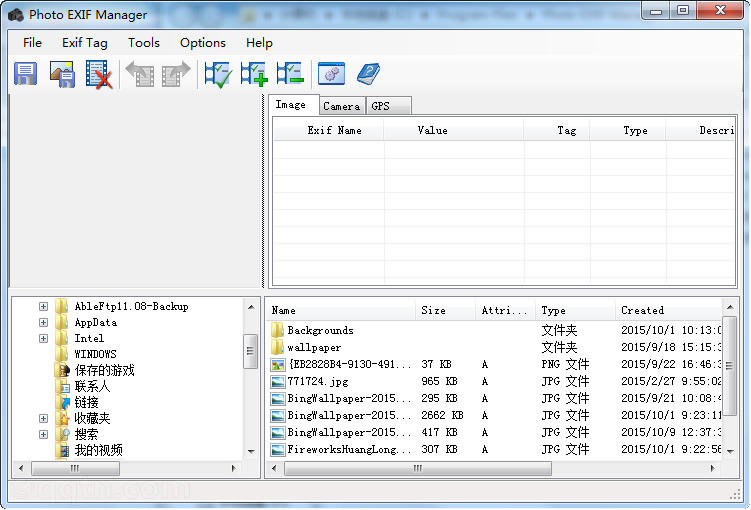
Task: Click file list vertical scrollbar up arrow
Action: (730, 307)
